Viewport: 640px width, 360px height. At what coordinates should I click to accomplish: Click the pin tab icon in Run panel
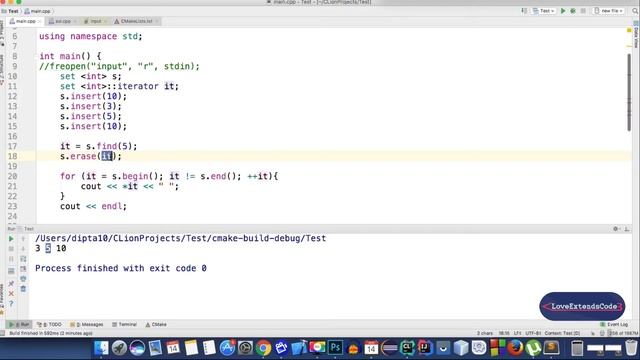11,284
